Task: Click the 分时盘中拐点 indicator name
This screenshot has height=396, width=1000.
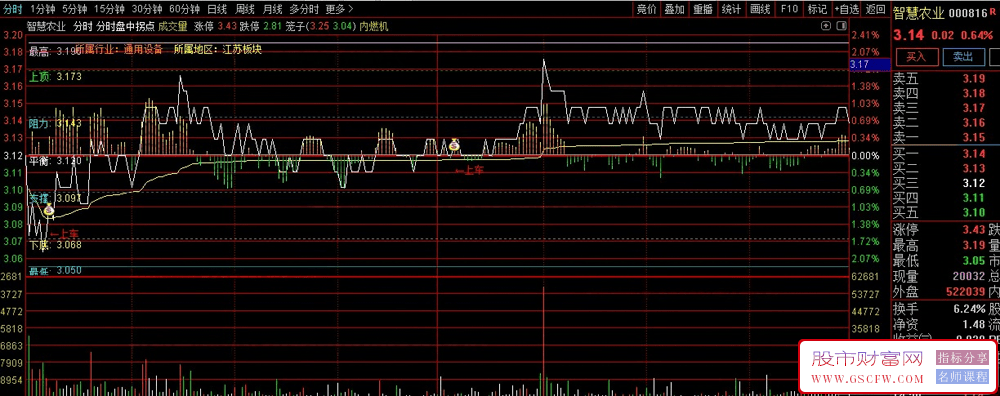Action: [125, 26]
